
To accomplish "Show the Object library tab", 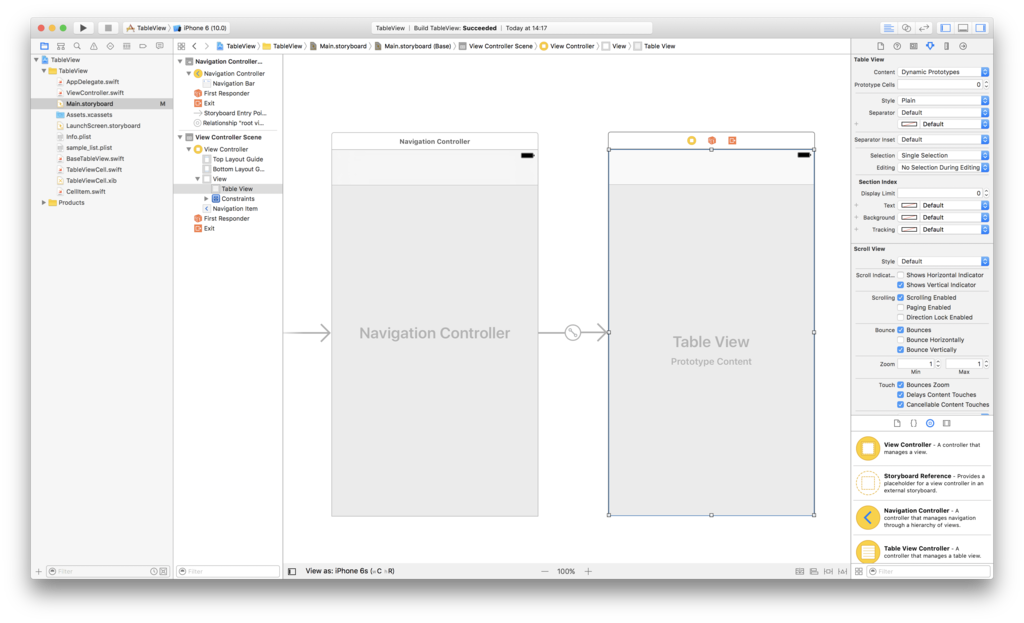I will click(x=930, y=423).
